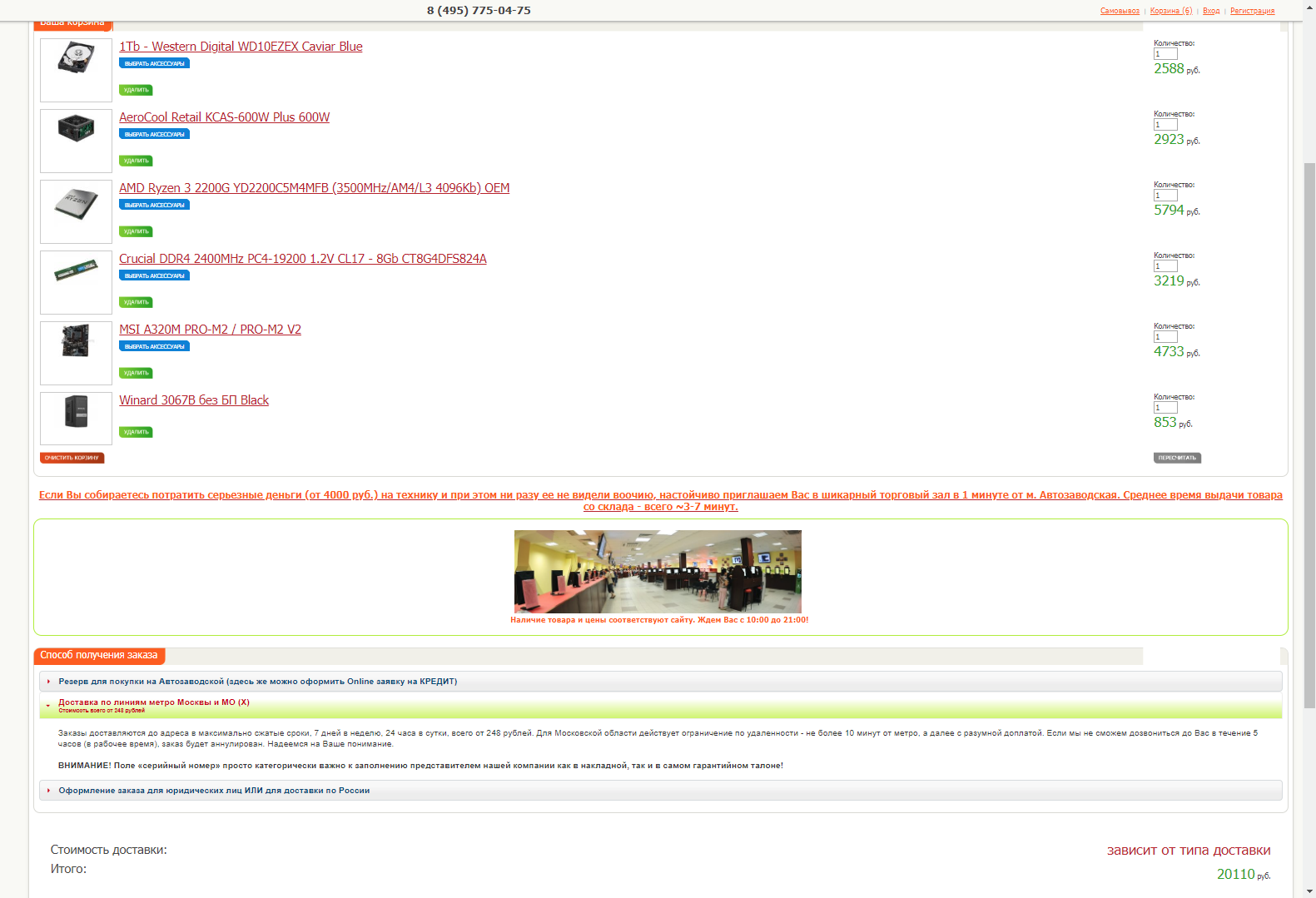
Task: Open the AeroCool Retail KCAS-600W product link
Action: point(224,117)
